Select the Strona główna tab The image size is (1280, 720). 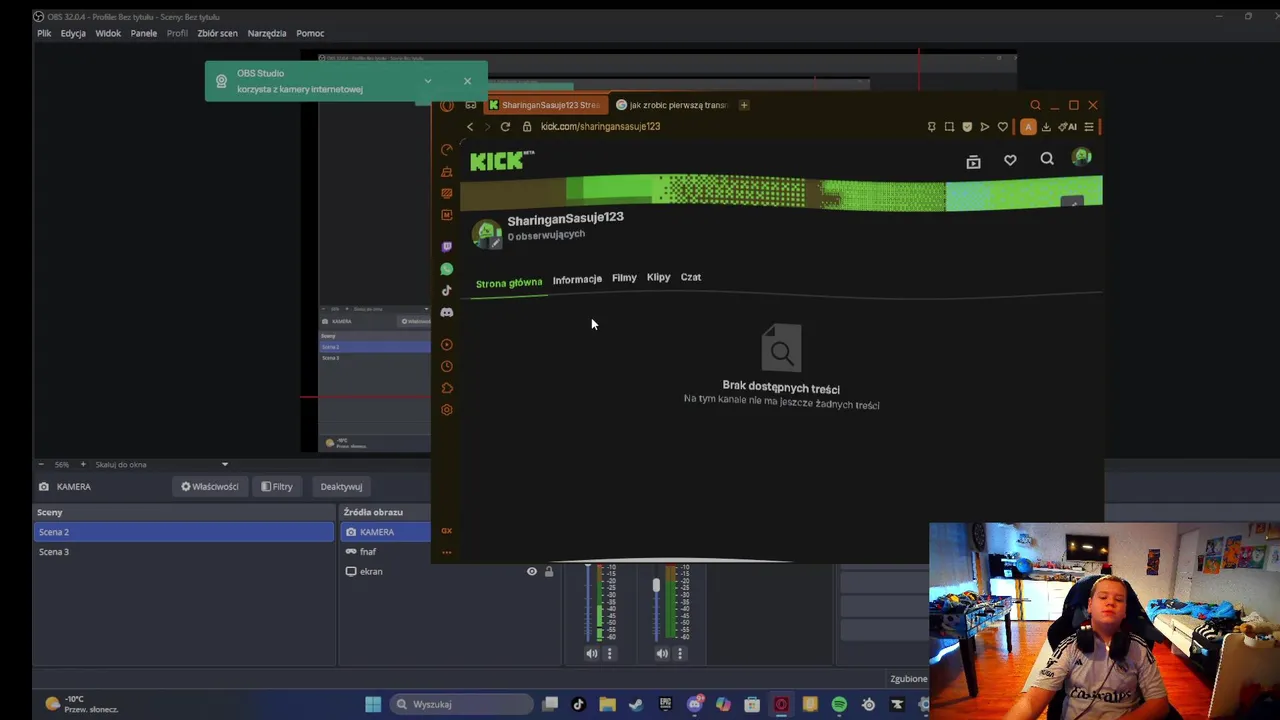(x=509, y=283)
